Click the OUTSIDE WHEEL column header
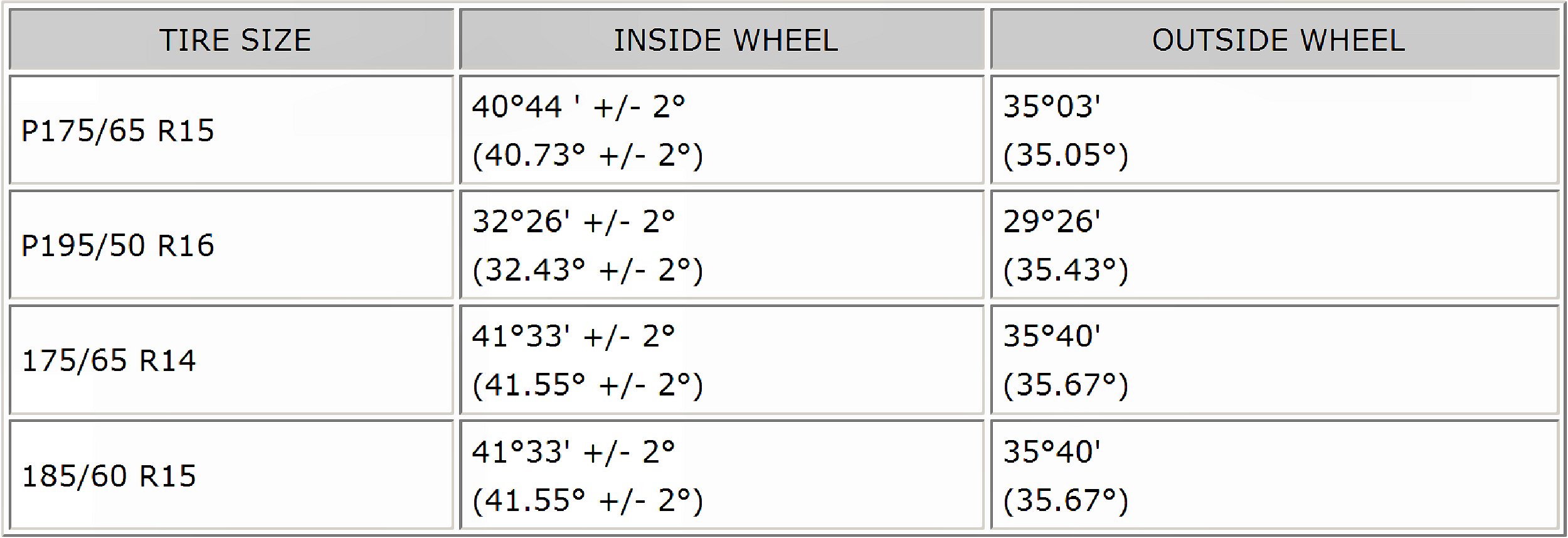This screenshot has width=1568, height=538. coord(1278,40)
